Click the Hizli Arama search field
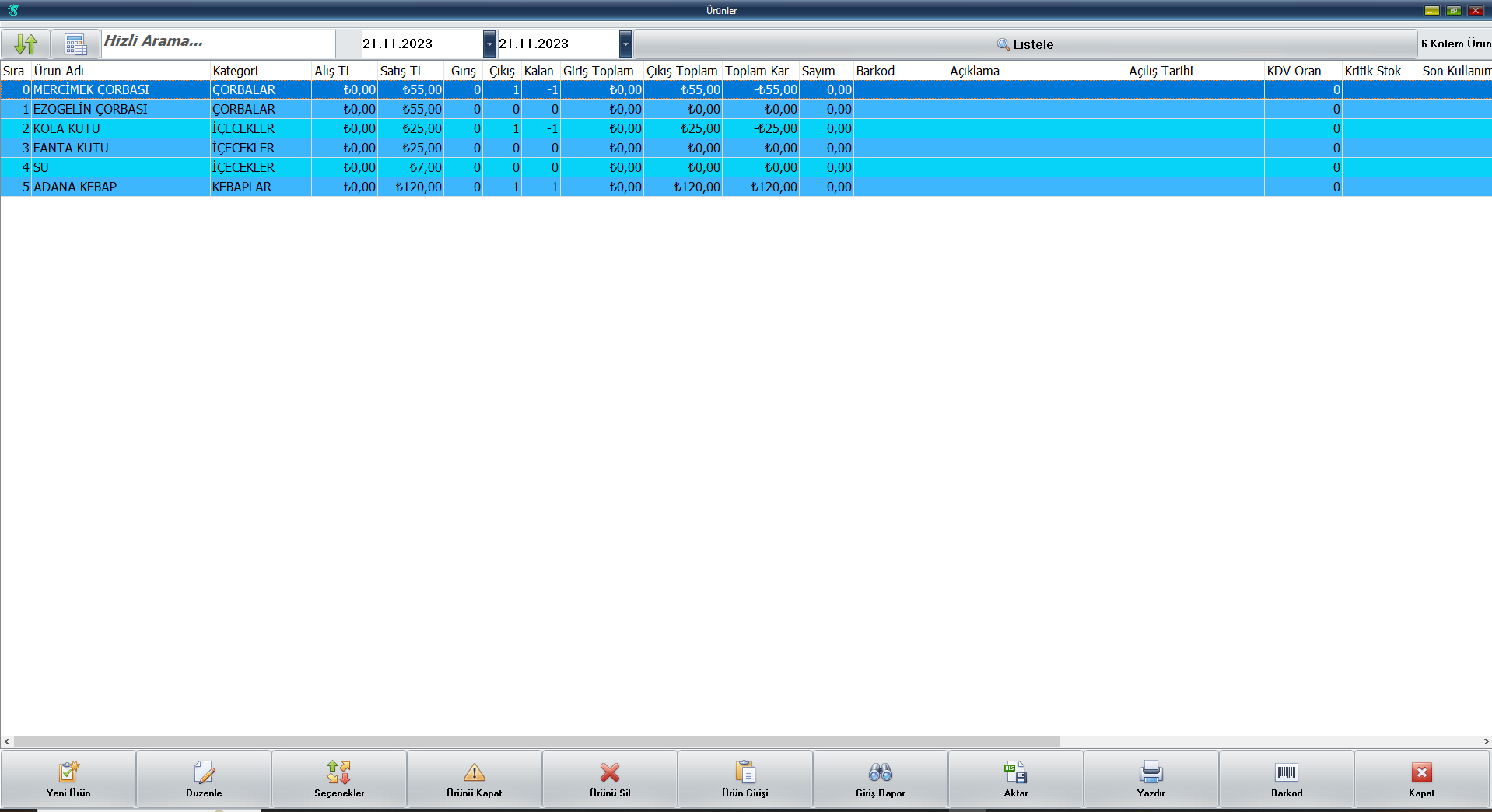The height and width of the screenshot is (812, 1492). tap(219, 44)
